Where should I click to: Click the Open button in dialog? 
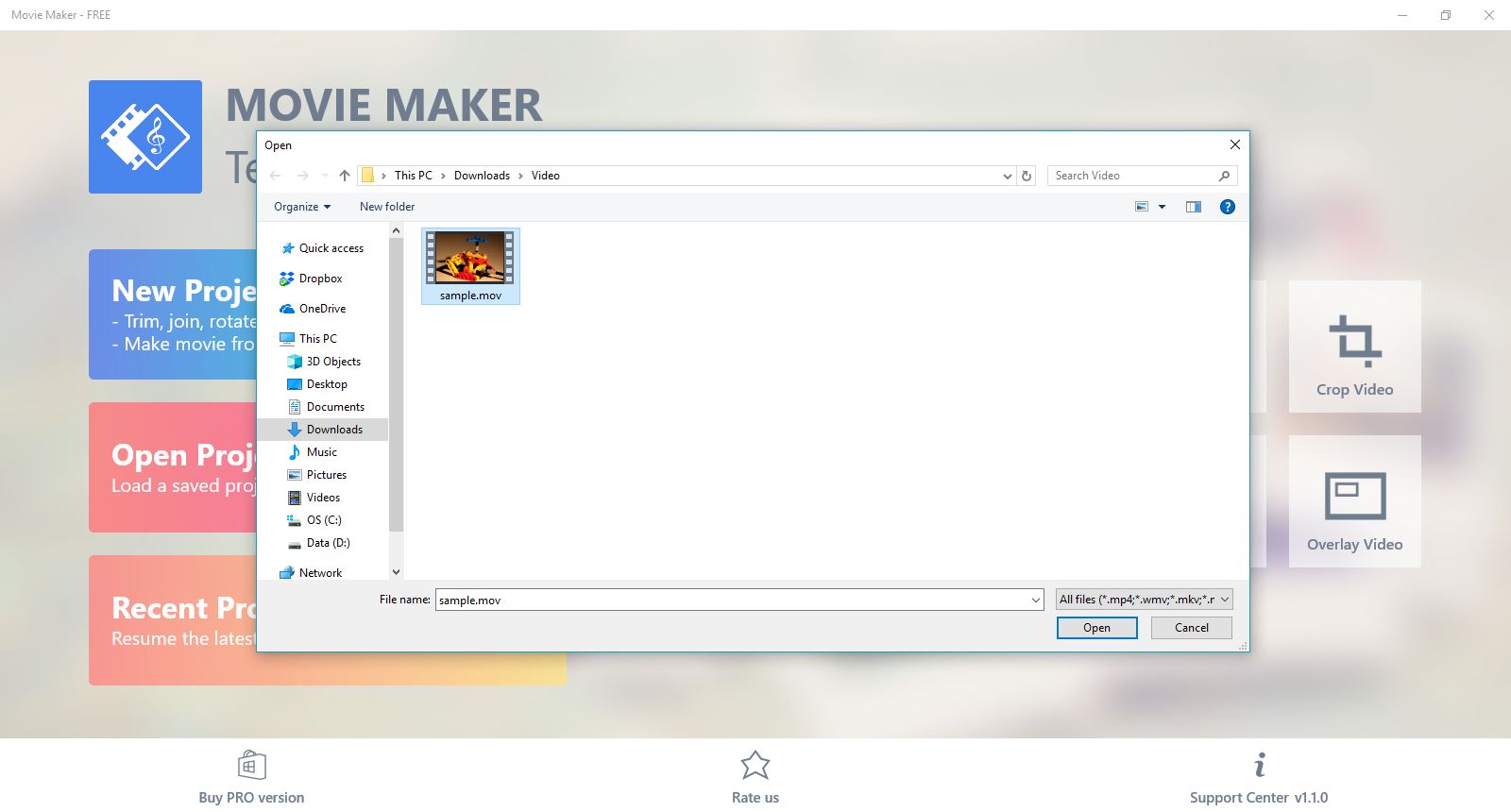(1096, 628)
